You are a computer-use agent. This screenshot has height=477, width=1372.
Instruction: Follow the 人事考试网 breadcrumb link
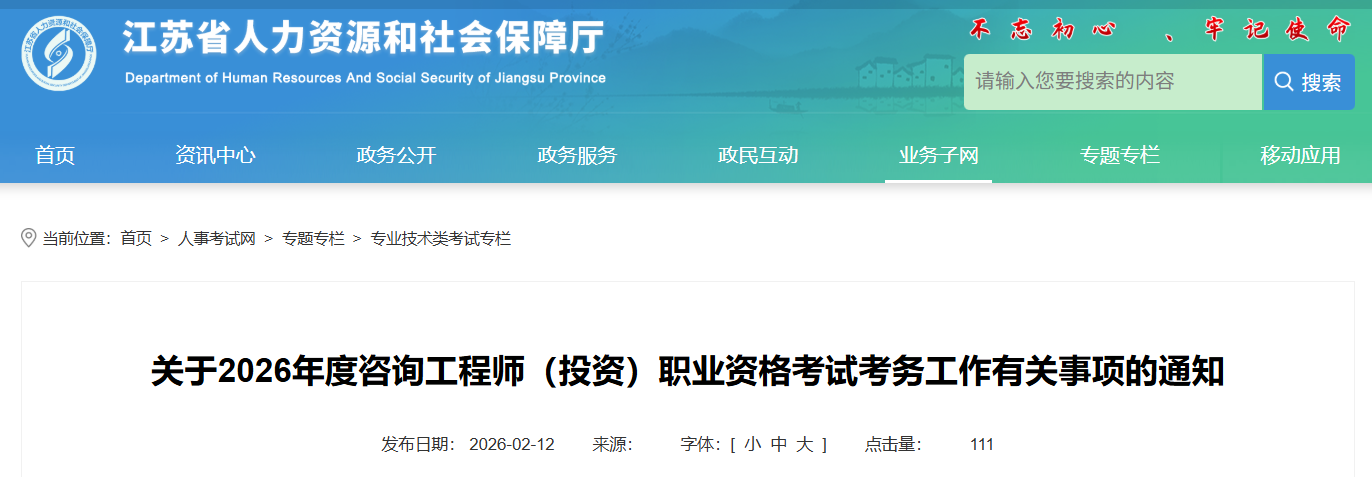click(x=217, y=239)
